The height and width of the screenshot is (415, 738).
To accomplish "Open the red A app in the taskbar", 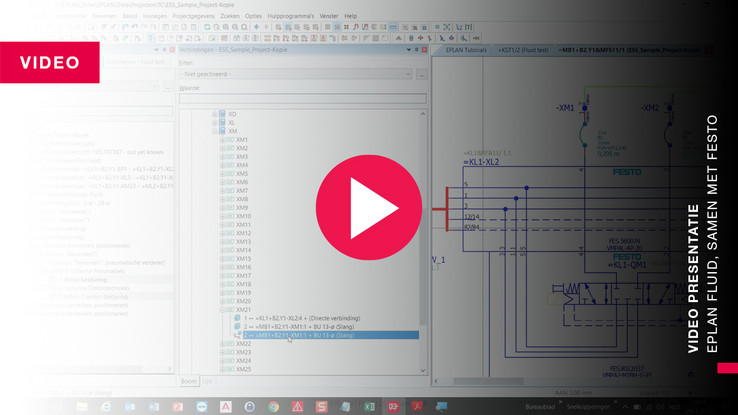I will 226,407.
